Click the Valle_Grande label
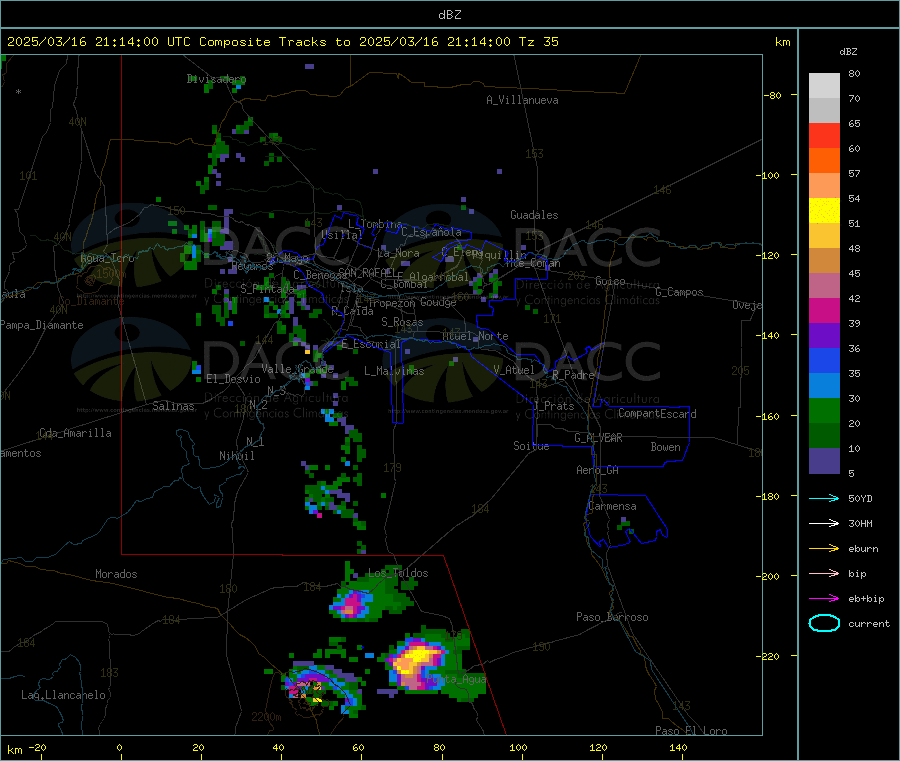Viewport: 900px width, 761px height. click(x=297, y=369)
